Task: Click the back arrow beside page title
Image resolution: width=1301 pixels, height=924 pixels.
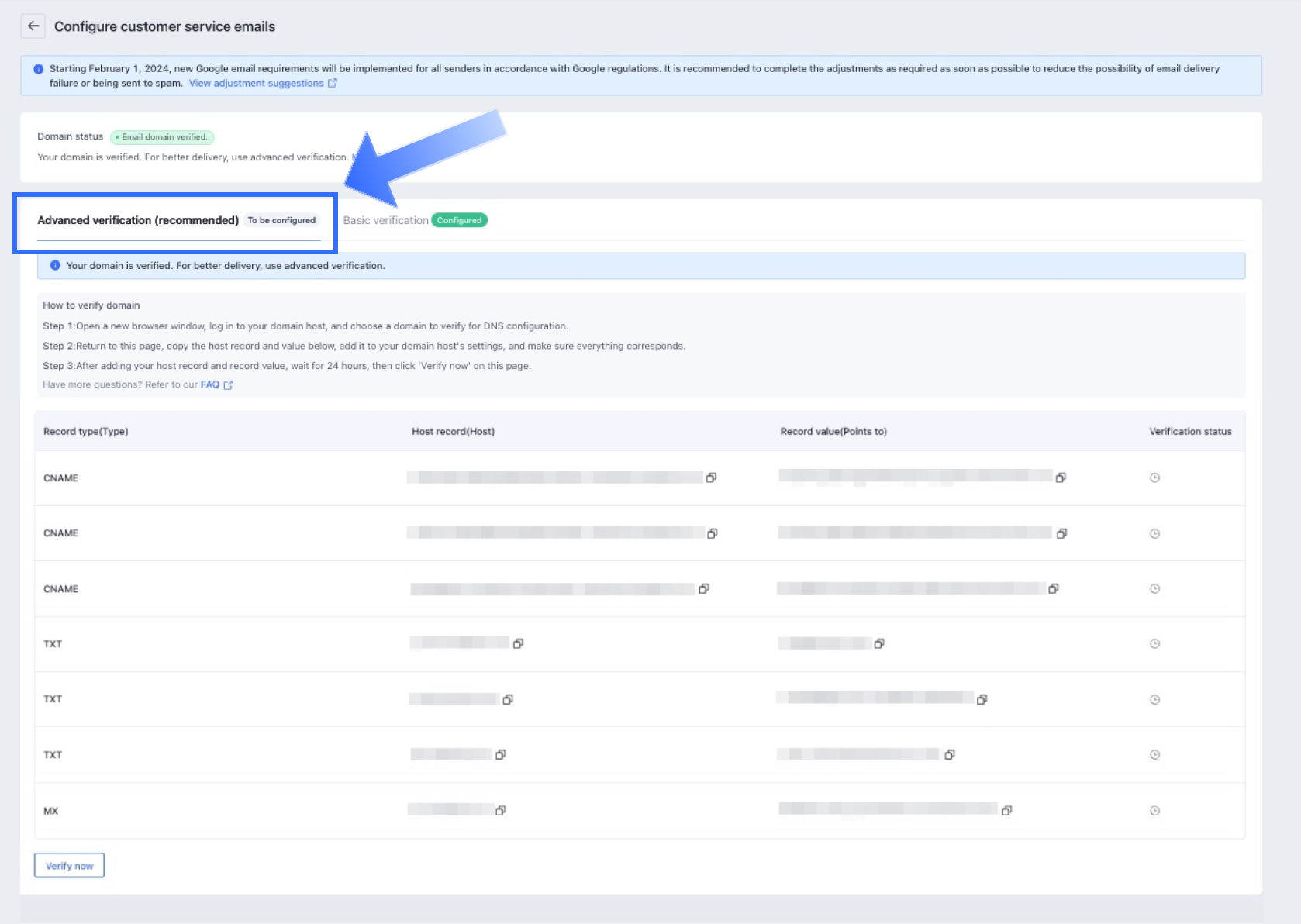Action: (33, 26)
